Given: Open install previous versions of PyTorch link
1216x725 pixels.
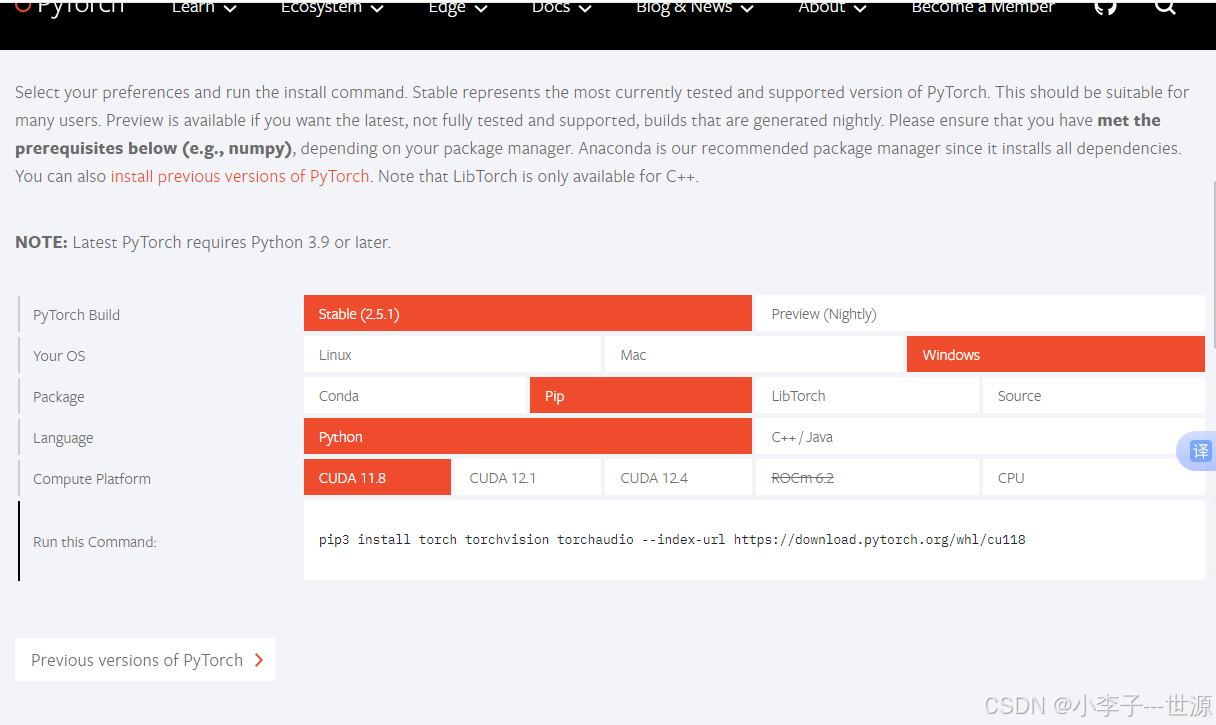Looking at the screenshot, I should (240, 176).
